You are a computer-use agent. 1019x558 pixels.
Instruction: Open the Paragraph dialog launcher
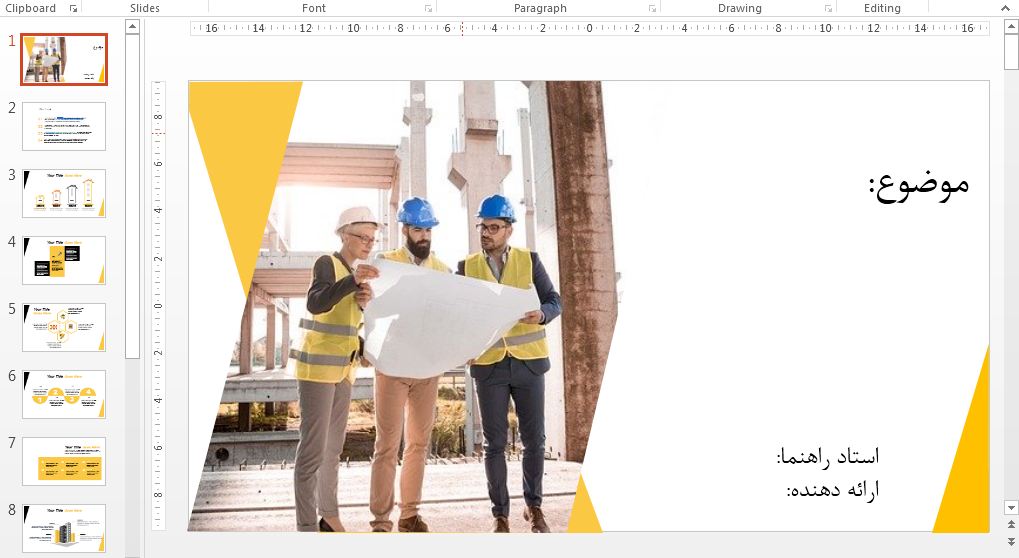click(x=653, y=9)
